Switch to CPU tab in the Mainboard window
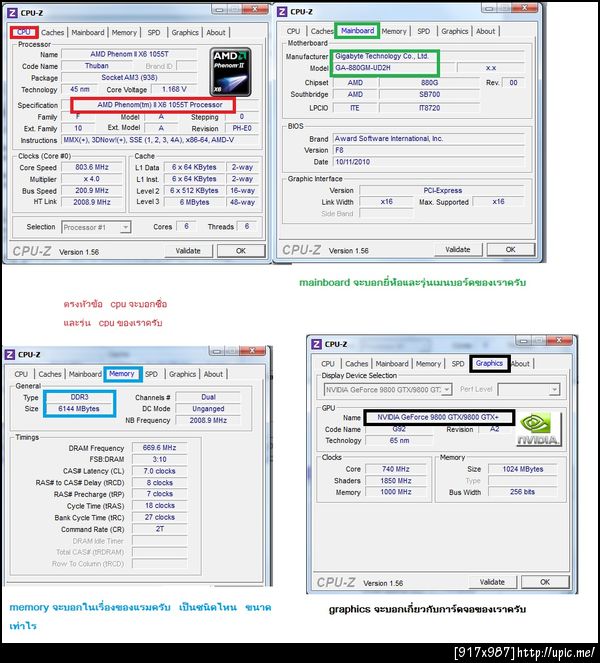 point(293,31)
